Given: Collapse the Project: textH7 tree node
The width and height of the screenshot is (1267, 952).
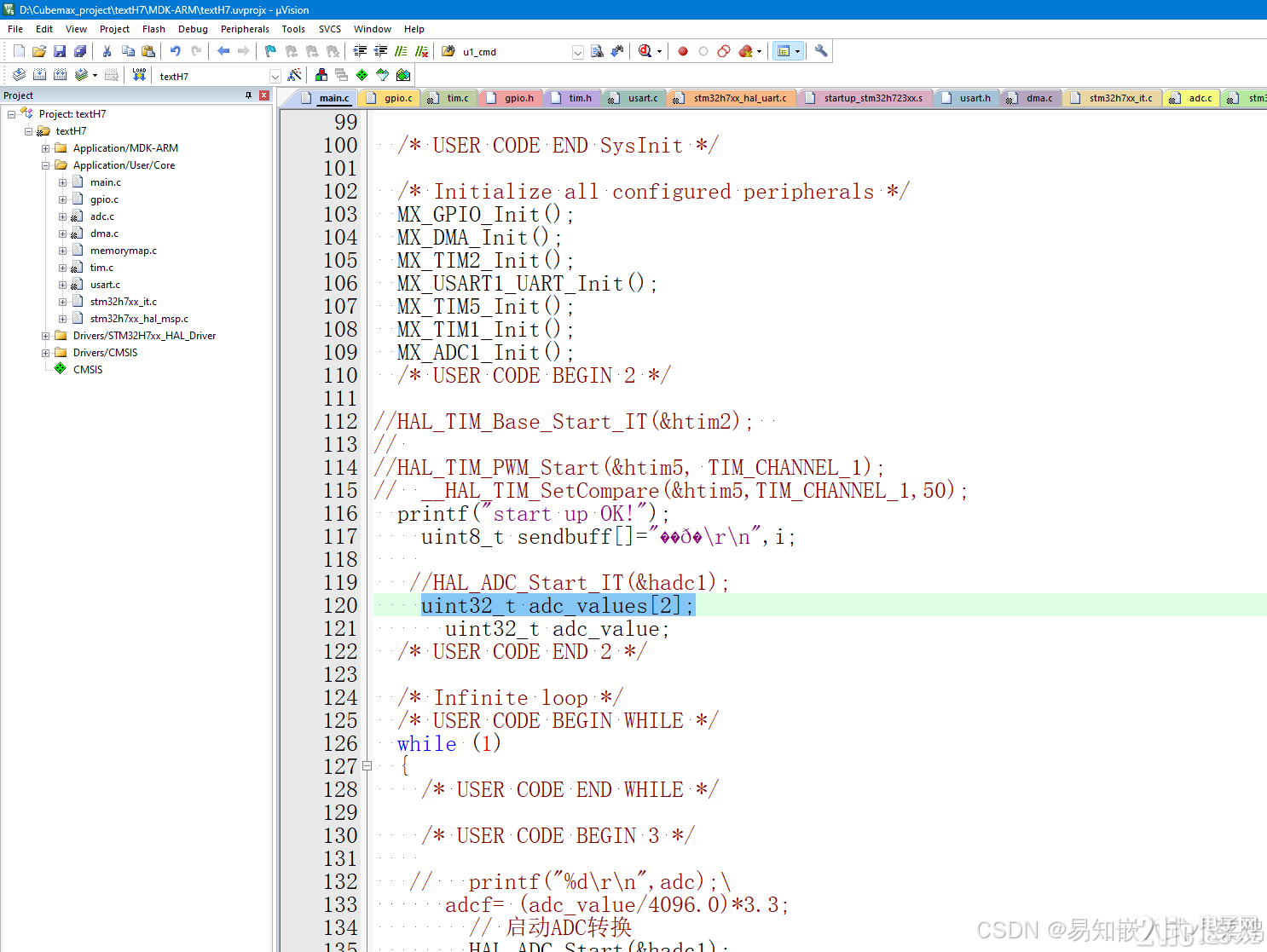Looking at the screenshot, I should click(11, 114).
